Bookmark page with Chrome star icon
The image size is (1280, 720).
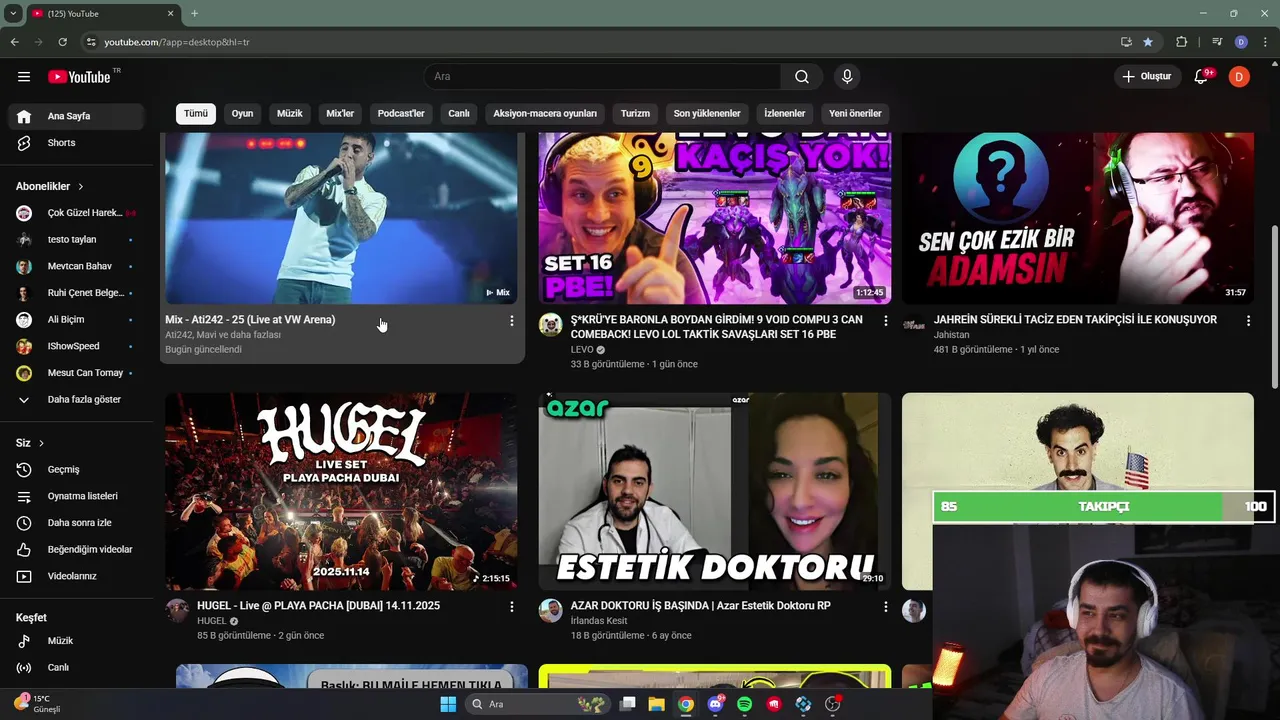1148,42
